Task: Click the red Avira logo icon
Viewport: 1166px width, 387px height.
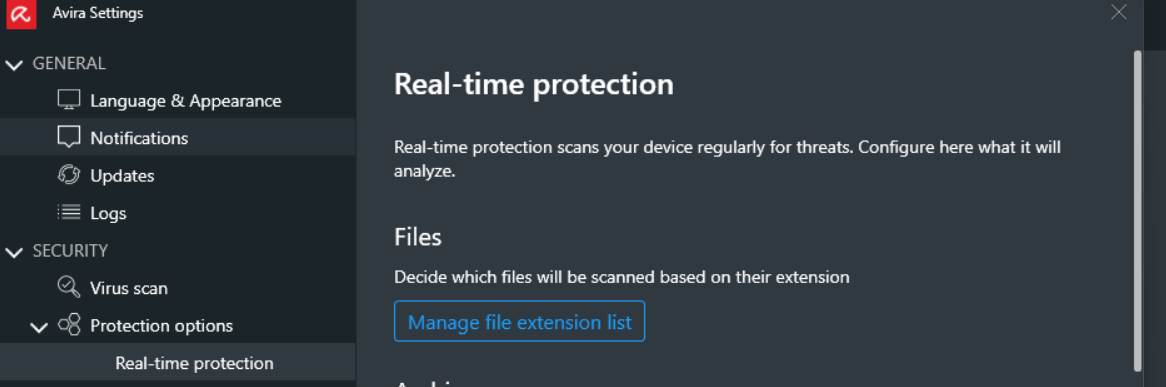Action: click(x=21, y=14)
